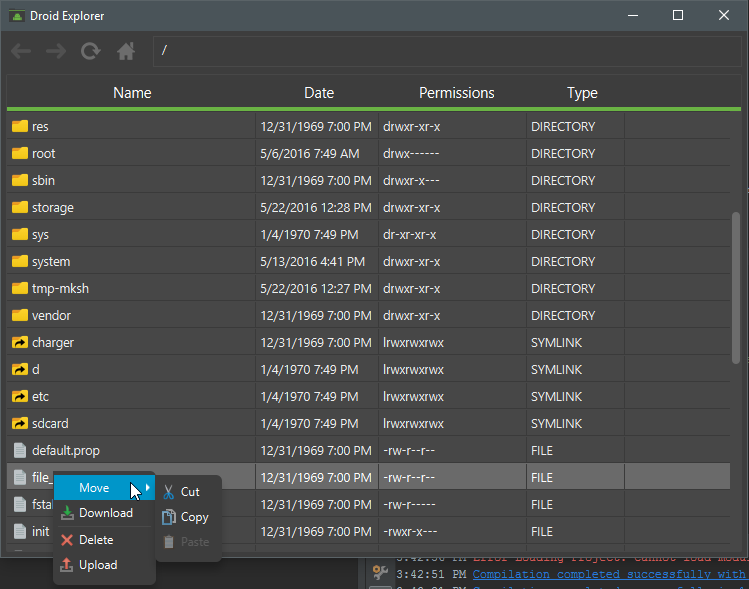
Task: Click the Compilation completed successfully link
Action: pos(609,574)
